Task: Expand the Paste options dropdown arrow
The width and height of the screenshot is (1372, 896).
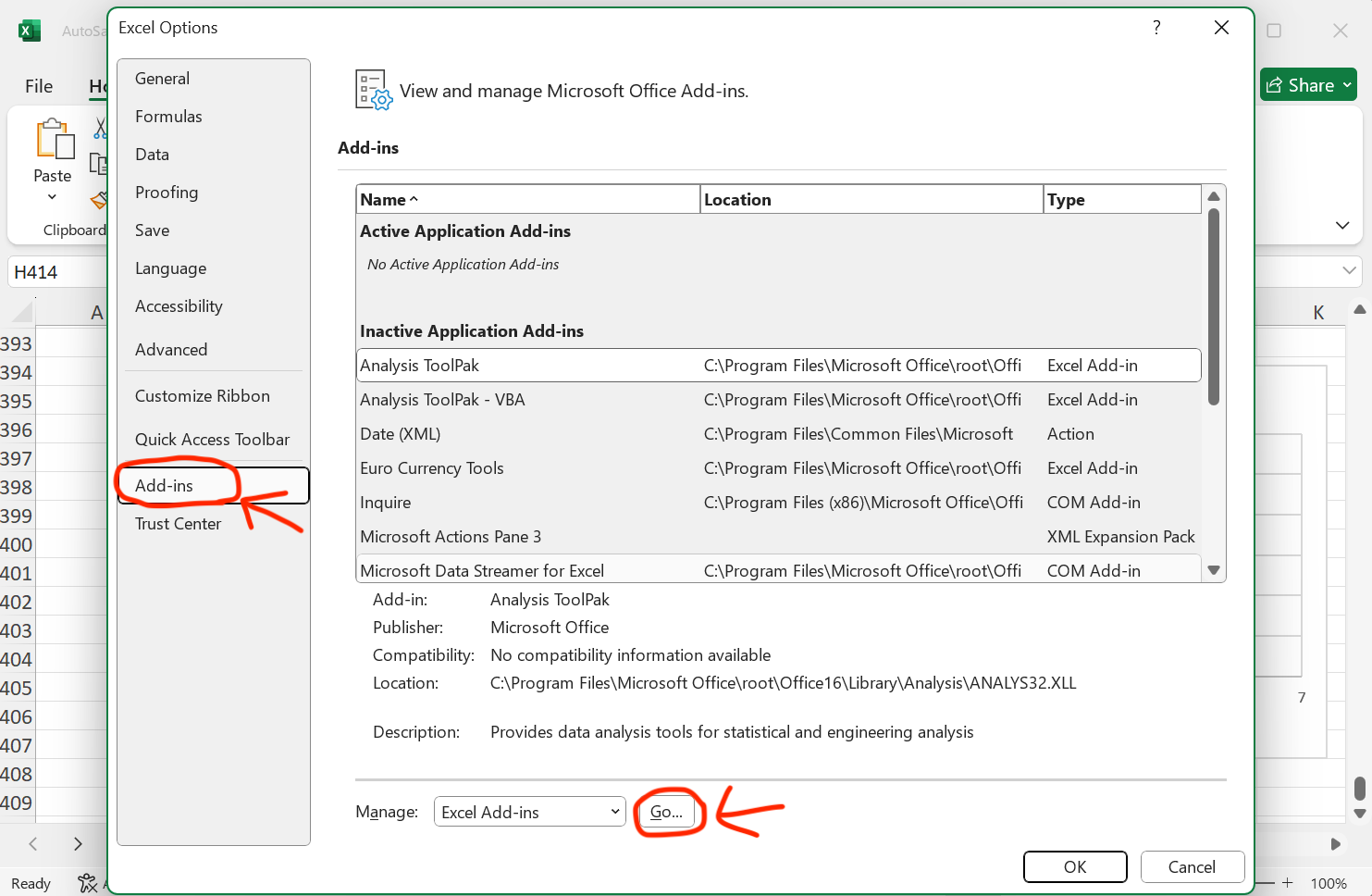Action: 52,197
